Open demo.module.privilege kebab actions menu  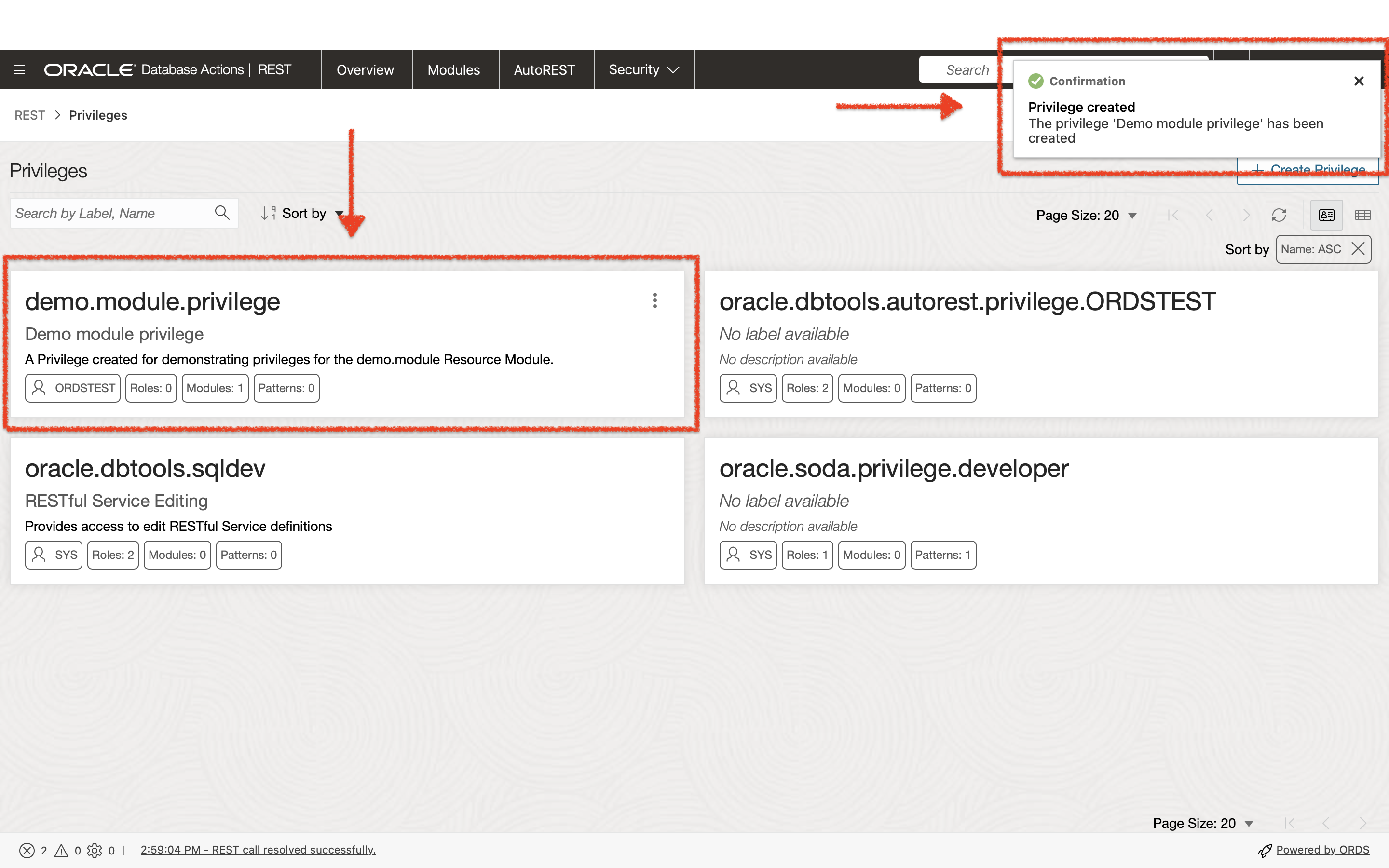point(654,300)
